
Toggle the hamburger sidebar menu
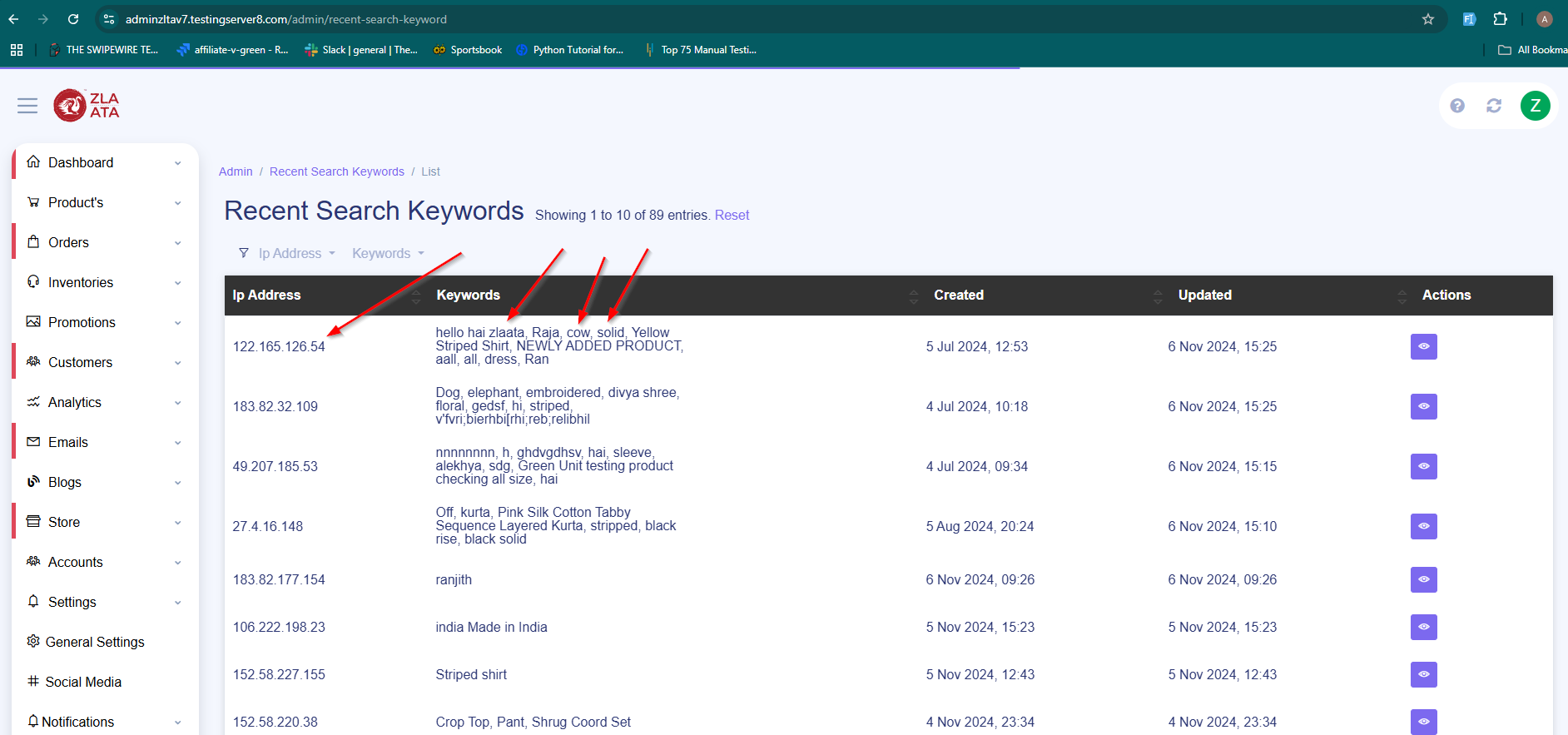click(x=27, y=106)
